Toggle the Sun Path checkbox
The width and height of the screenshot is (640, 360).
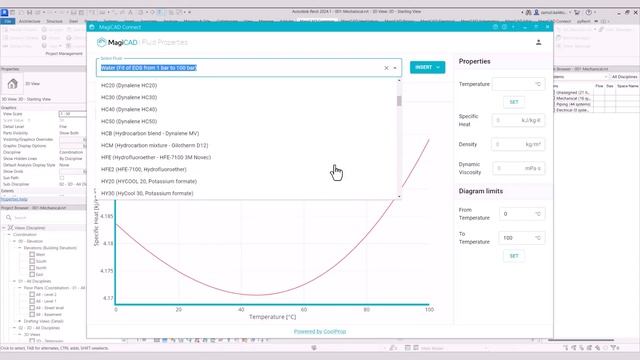coord(62,178)
